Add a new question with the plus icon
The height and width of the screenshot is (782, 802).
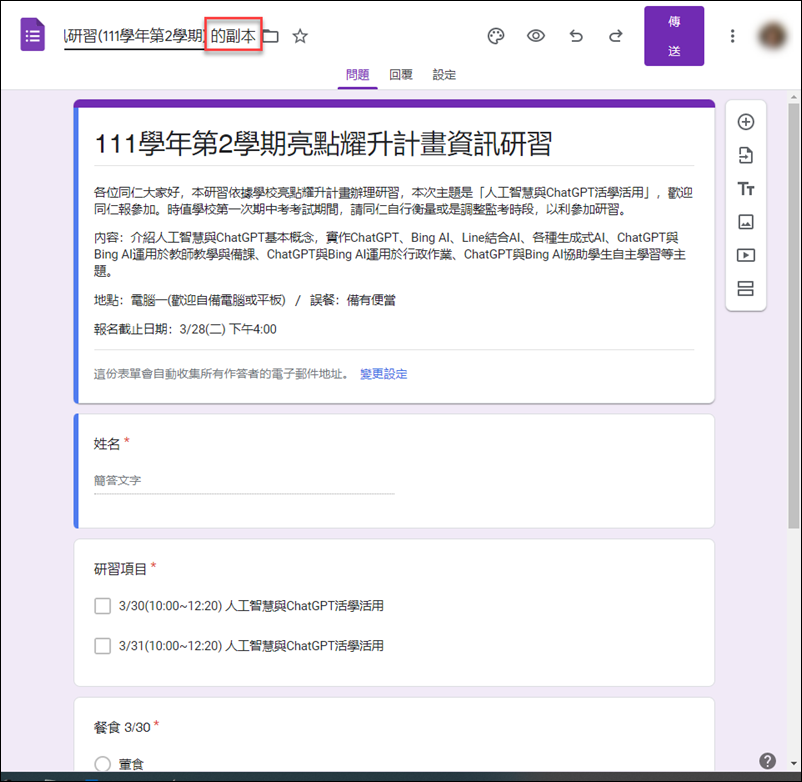click(745, 121)
